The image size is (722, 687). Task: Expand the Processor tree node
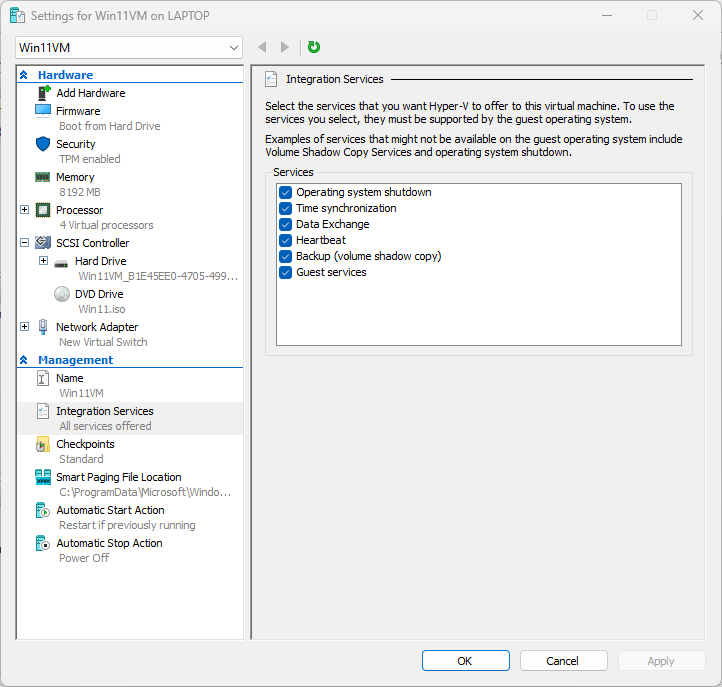[25, 210]
